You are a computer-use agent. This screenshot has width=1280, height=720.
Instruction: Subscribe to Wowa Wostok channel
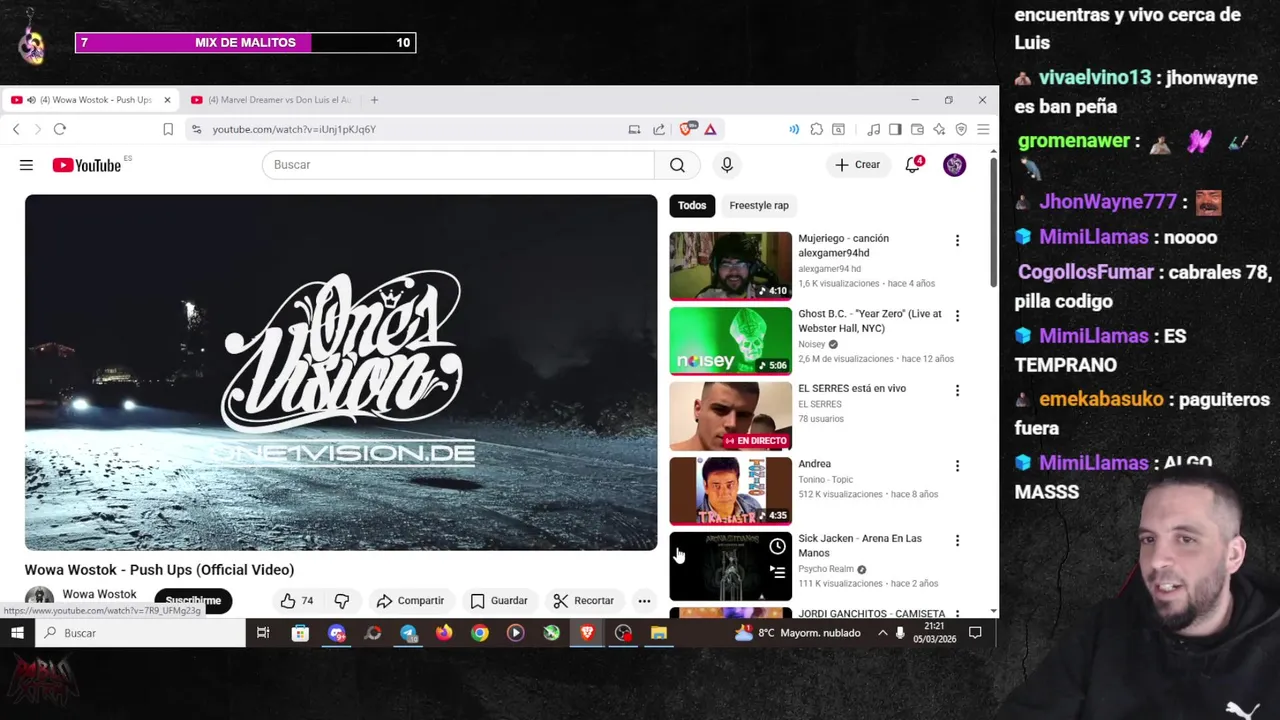[x=193, y=601]
